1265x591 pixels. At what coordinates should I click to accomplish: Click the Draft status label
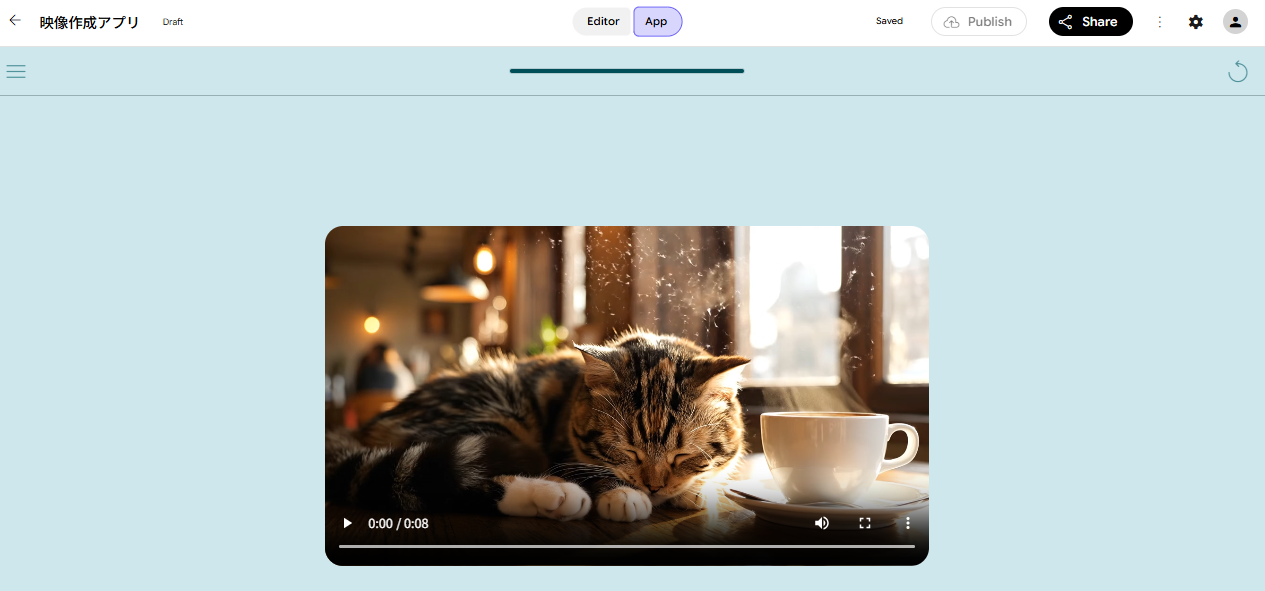click(173, 22)
